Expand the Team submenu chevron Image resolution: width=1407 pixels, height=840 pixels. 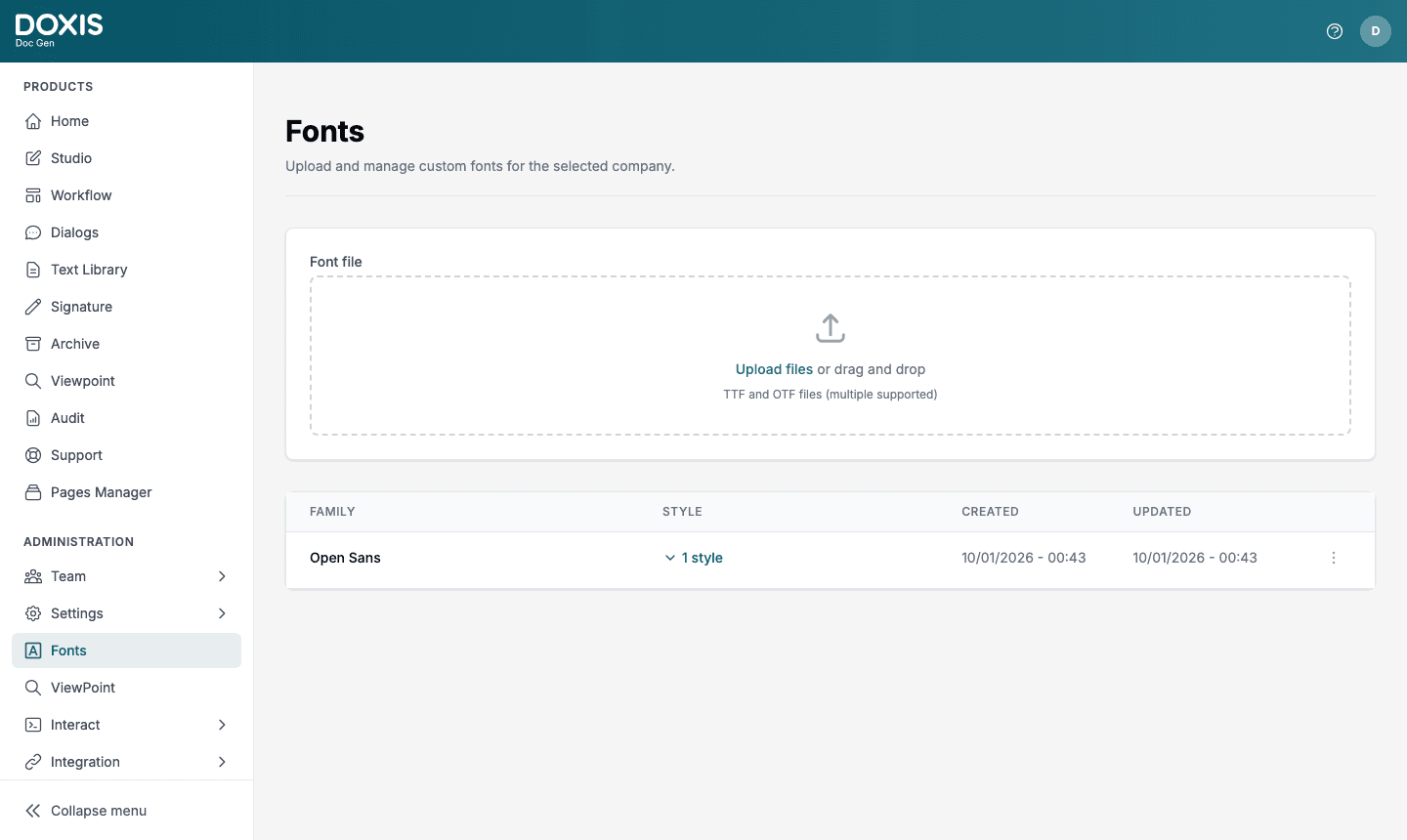click(222, 576)
